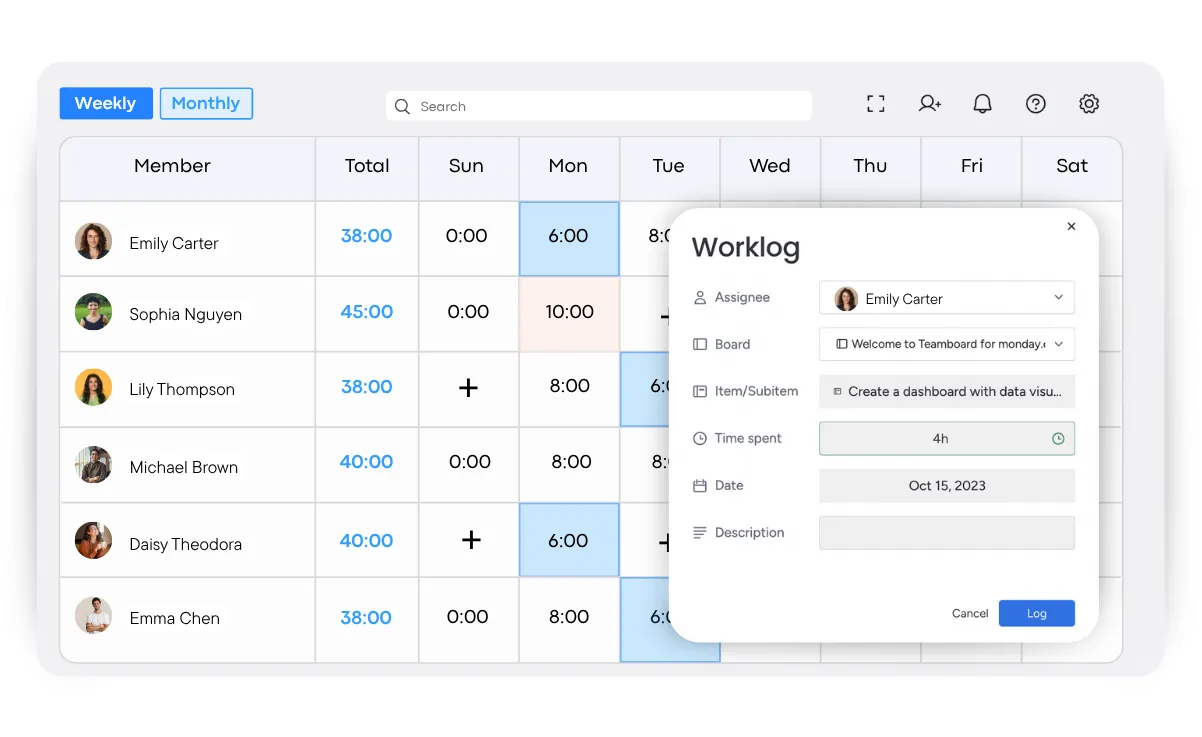
Task: Click the Item/Subitem field
Action: [947, 391]
